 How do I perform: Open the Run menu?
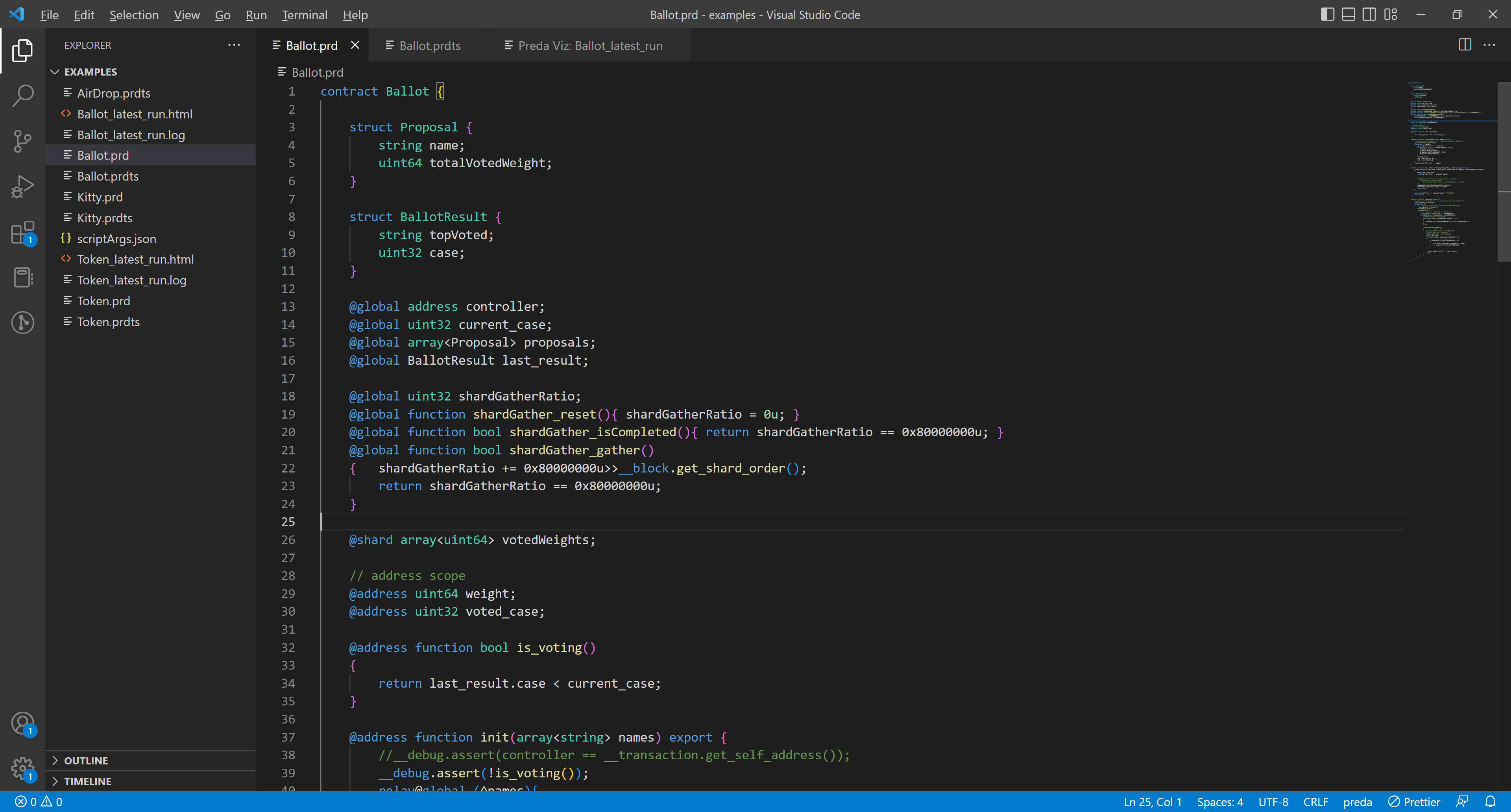coord(256,15)
